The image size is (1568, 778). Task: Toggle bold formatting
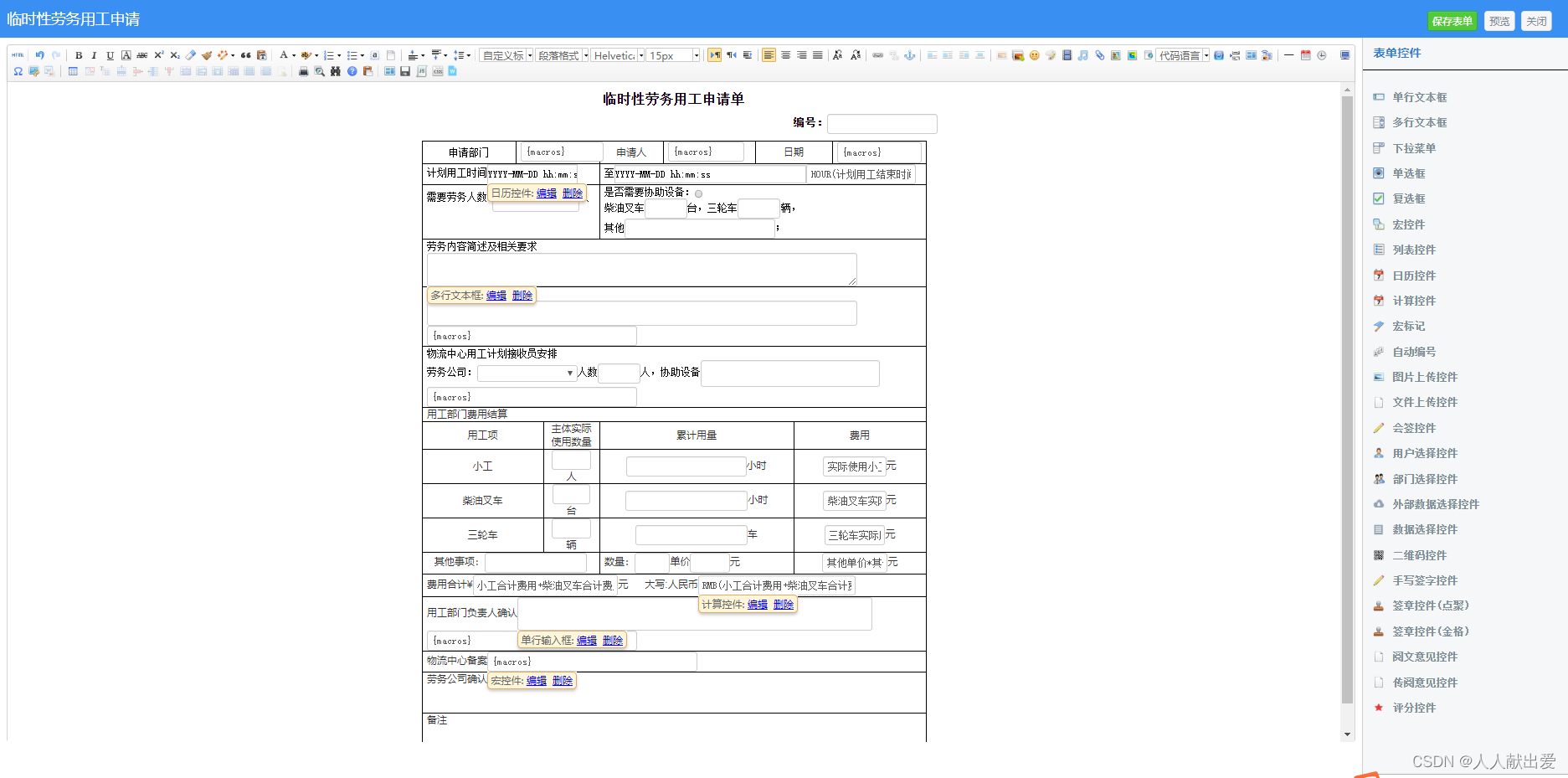tap(79, 55)
